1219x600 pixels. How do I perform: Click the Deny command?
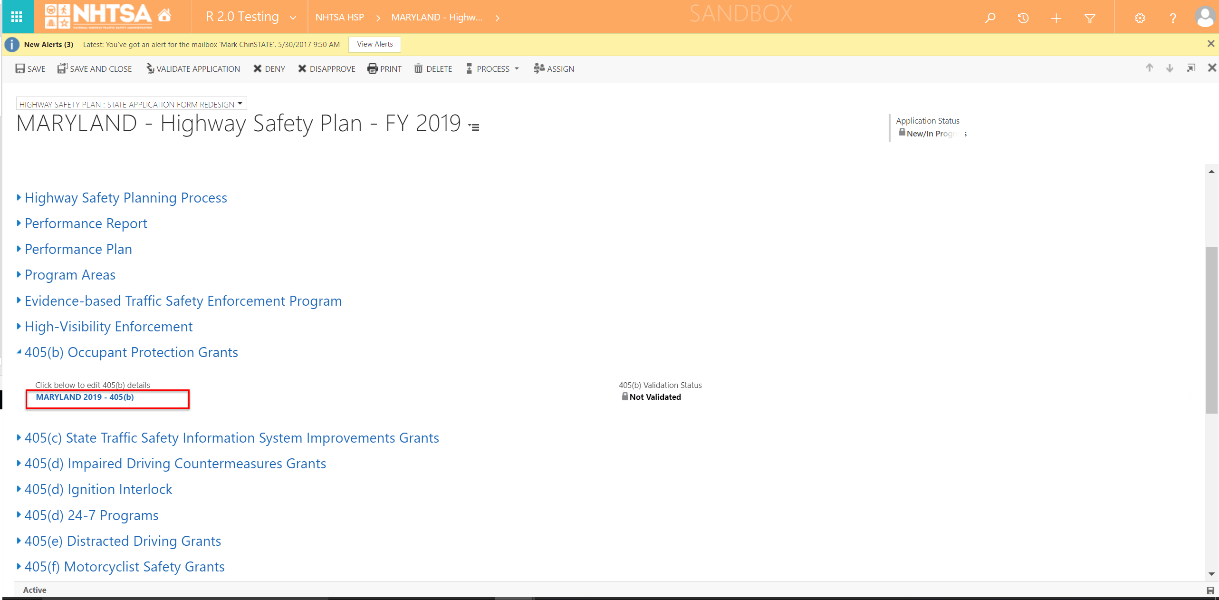point(269,69)
